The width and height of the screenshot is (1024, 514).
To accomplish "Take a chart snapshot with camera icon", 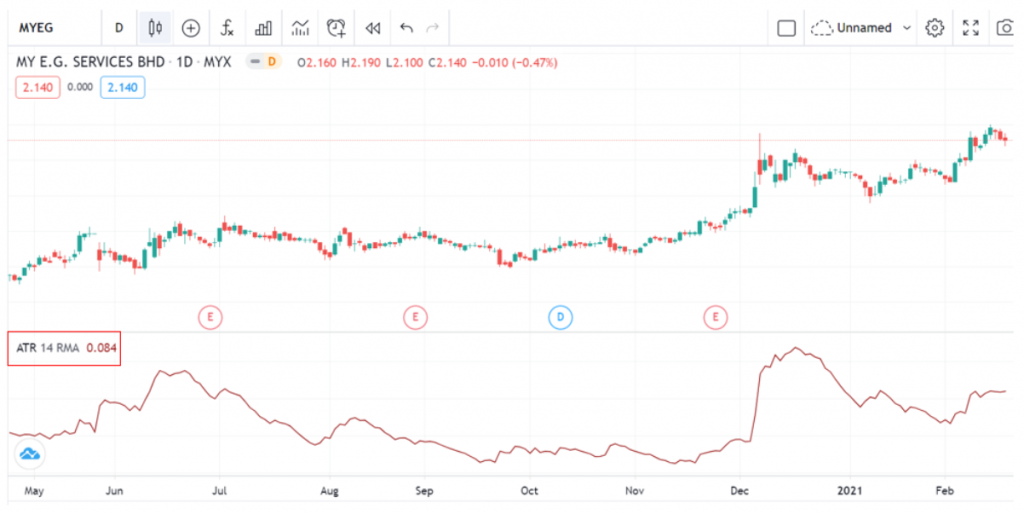I will tap(1005, 28).
